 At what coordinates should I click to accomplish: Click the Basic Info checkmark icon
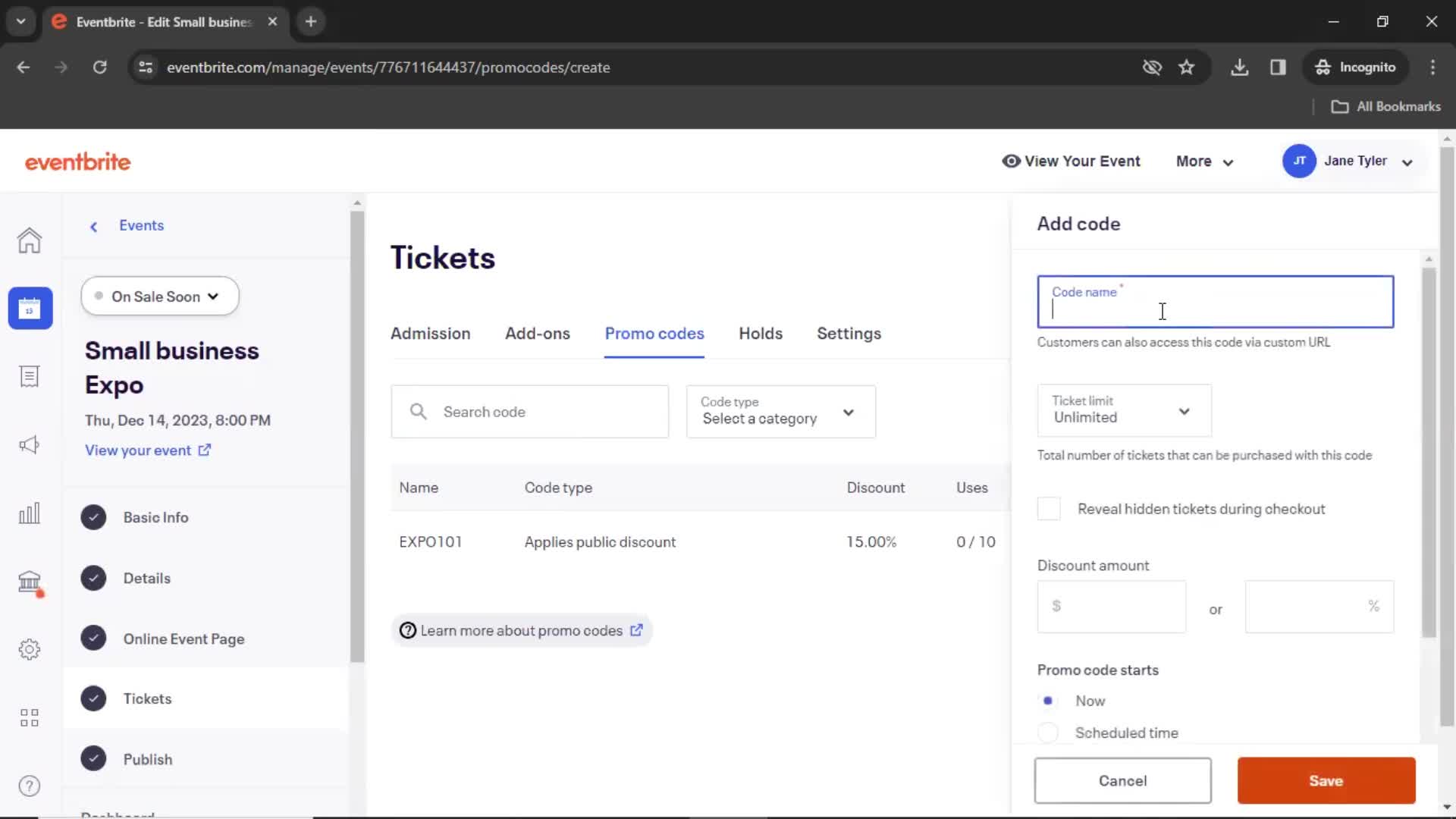pos(93,517)
